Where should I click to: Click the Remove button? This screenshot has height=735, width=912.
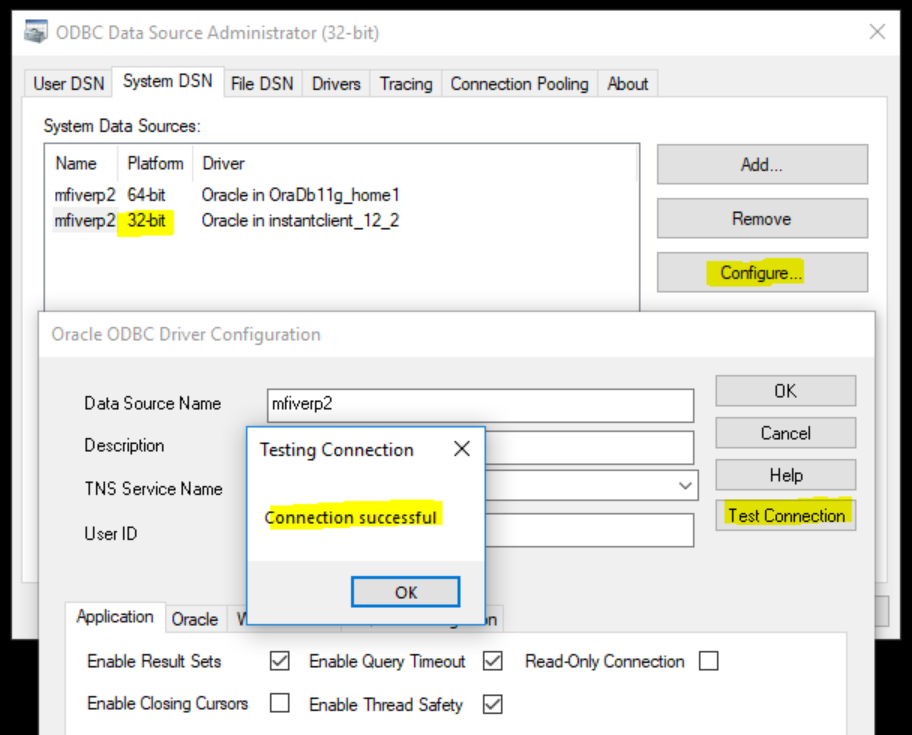pos(761,219)
